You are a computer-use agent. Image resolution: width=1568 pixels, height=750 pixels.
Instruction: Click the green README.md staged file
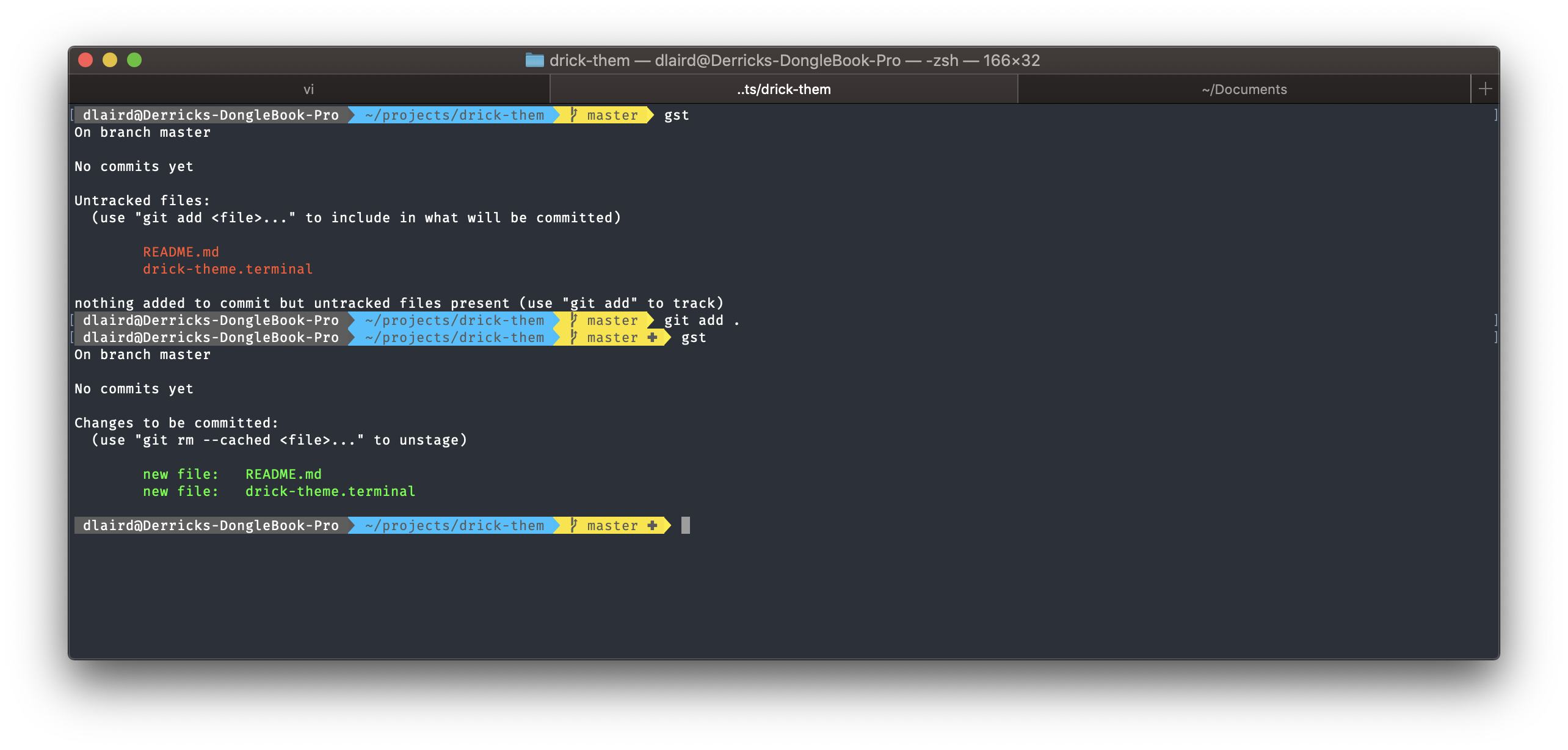tap(283, 474)
